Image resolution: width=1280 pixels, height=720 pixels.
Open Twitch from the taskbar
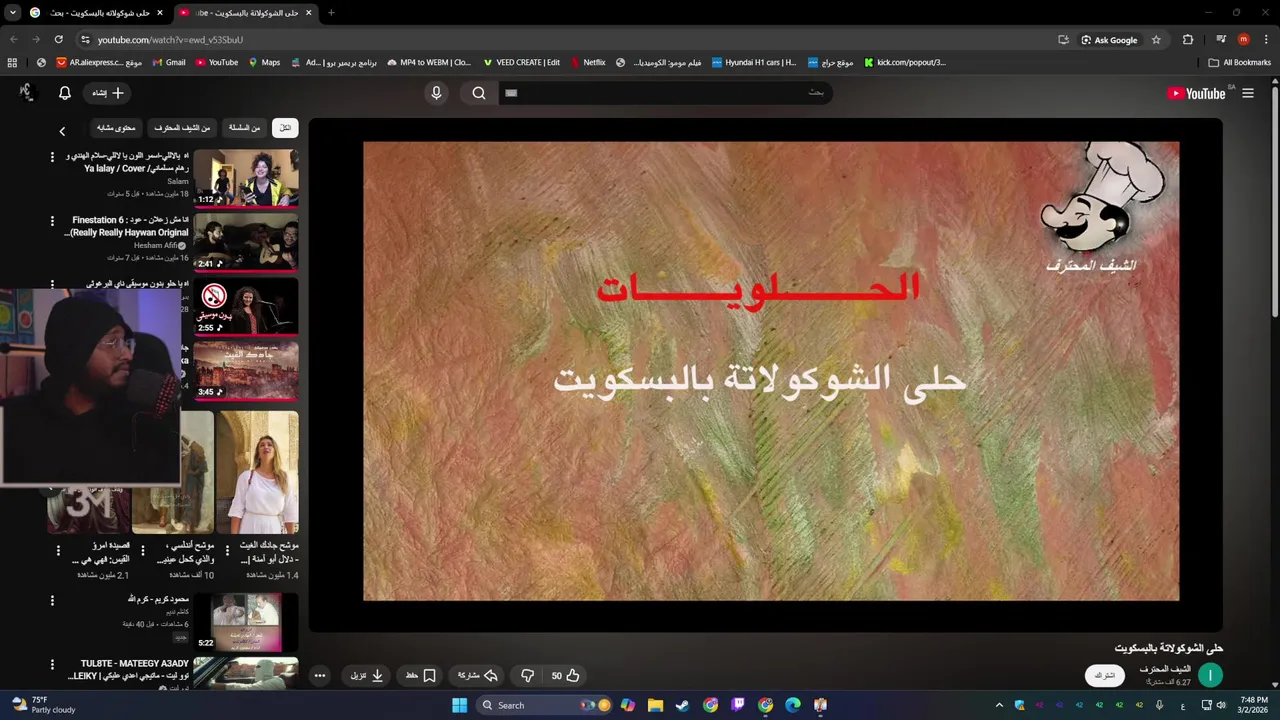click(x=738, y=705)
